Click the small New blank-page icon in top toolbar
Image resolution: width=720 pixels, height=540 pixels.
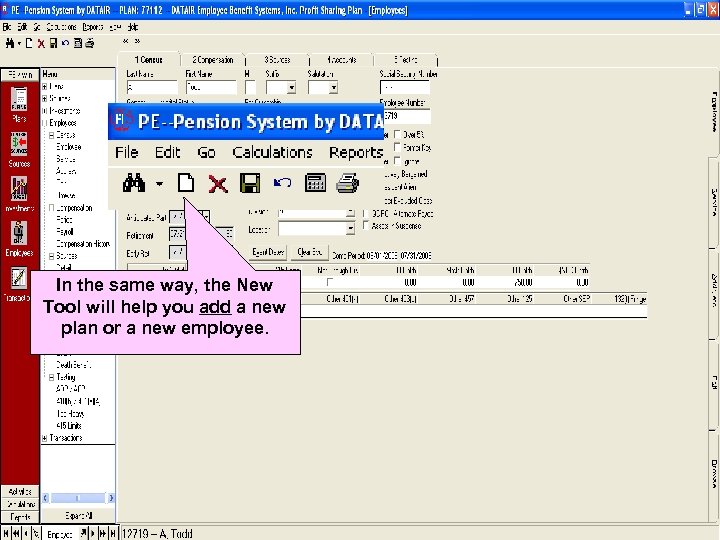[29, 43]
